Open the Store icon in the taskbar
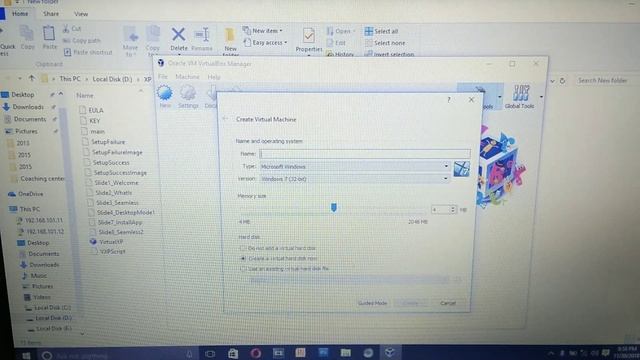The image size is (640, 360). [233, 353]
